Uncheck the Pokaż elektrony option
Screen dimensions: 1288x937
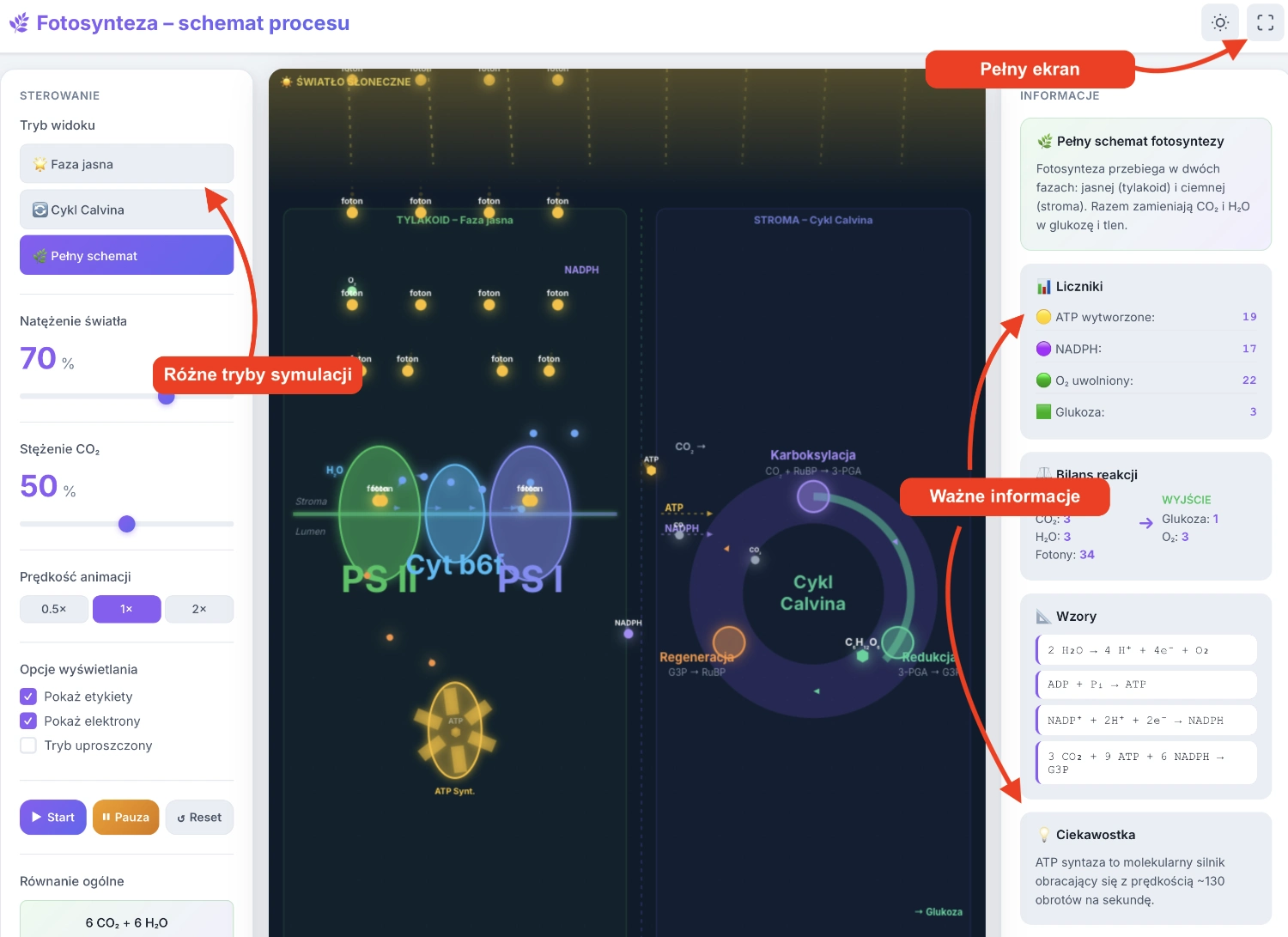pyautogui.click(x=28, y=721)
